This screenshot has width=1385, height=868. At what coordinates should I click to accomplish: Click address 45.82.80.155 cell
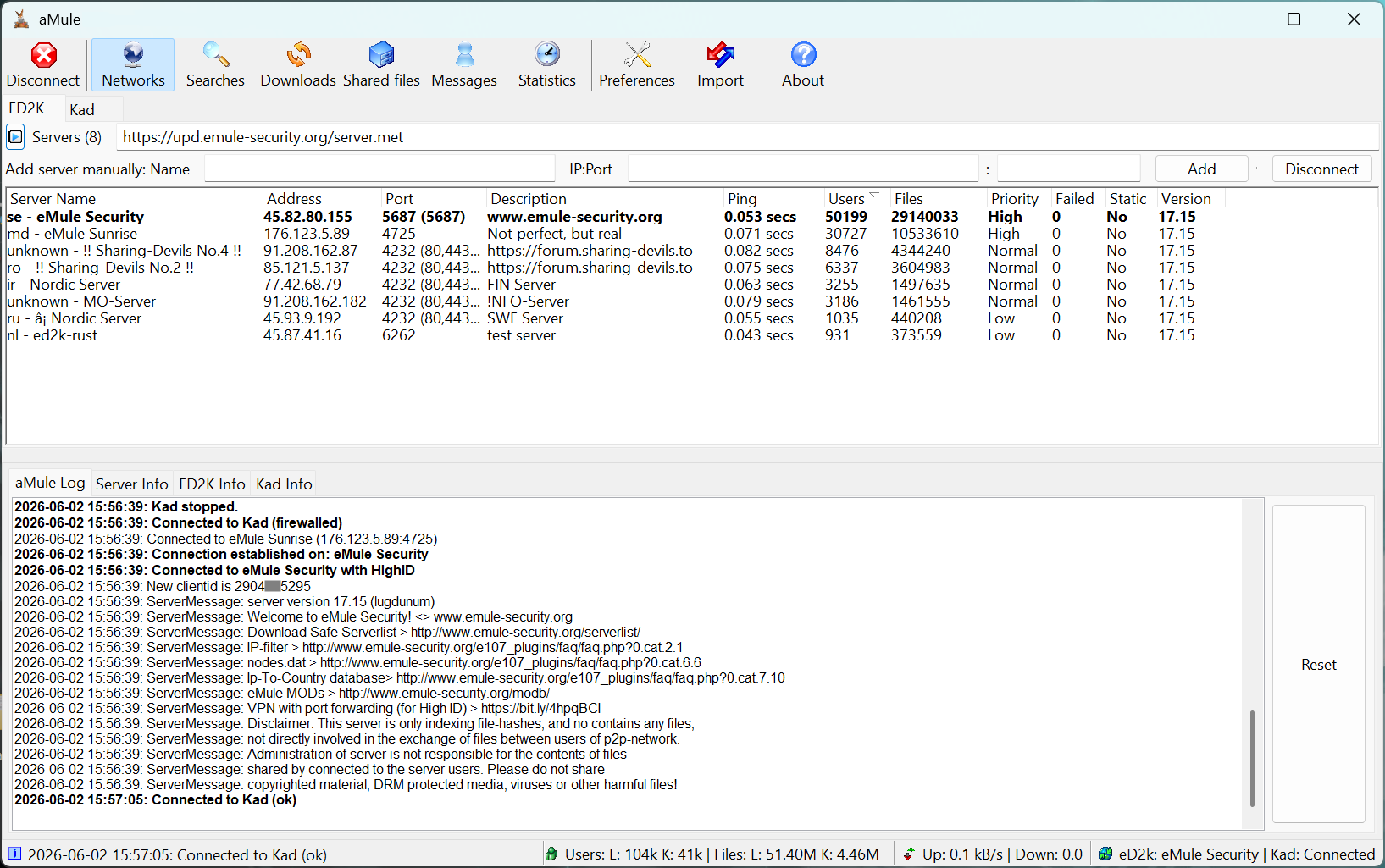[307, 217]
